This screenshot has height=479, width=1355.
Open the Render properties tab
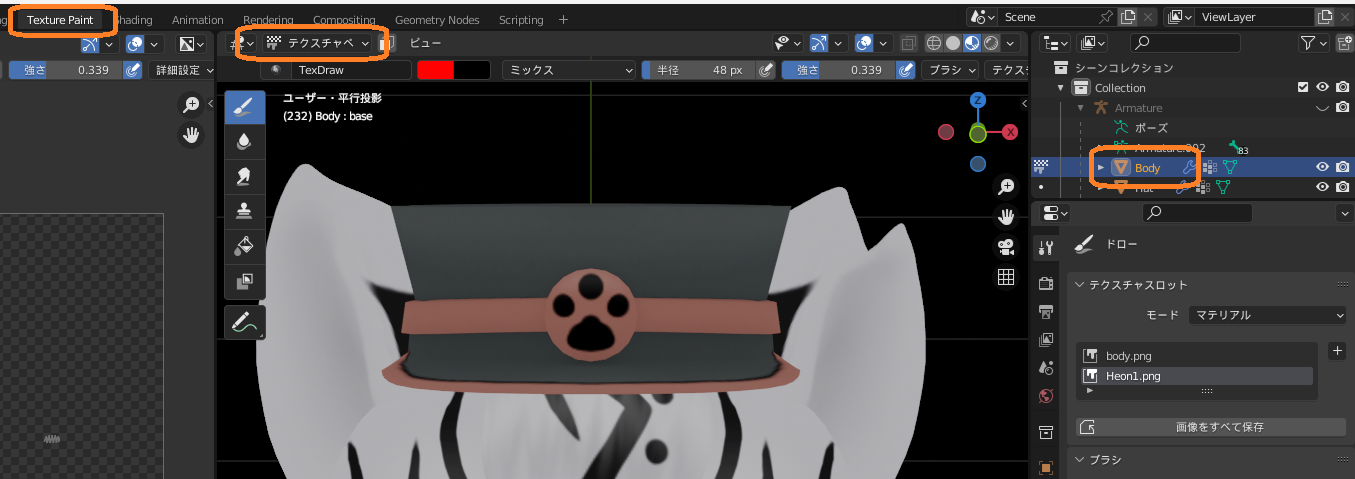[x=1046, y=284]
